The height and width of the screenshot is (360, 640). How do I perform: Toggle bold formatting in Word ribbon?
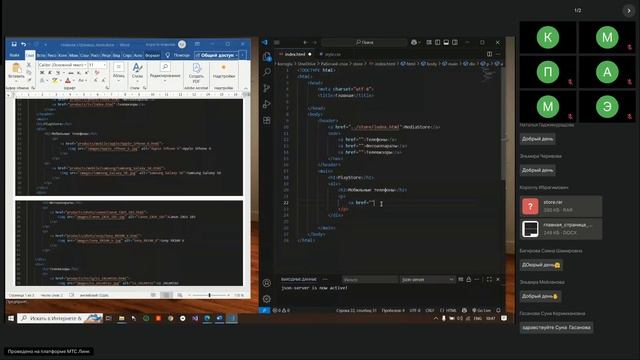tap(42, 73)
